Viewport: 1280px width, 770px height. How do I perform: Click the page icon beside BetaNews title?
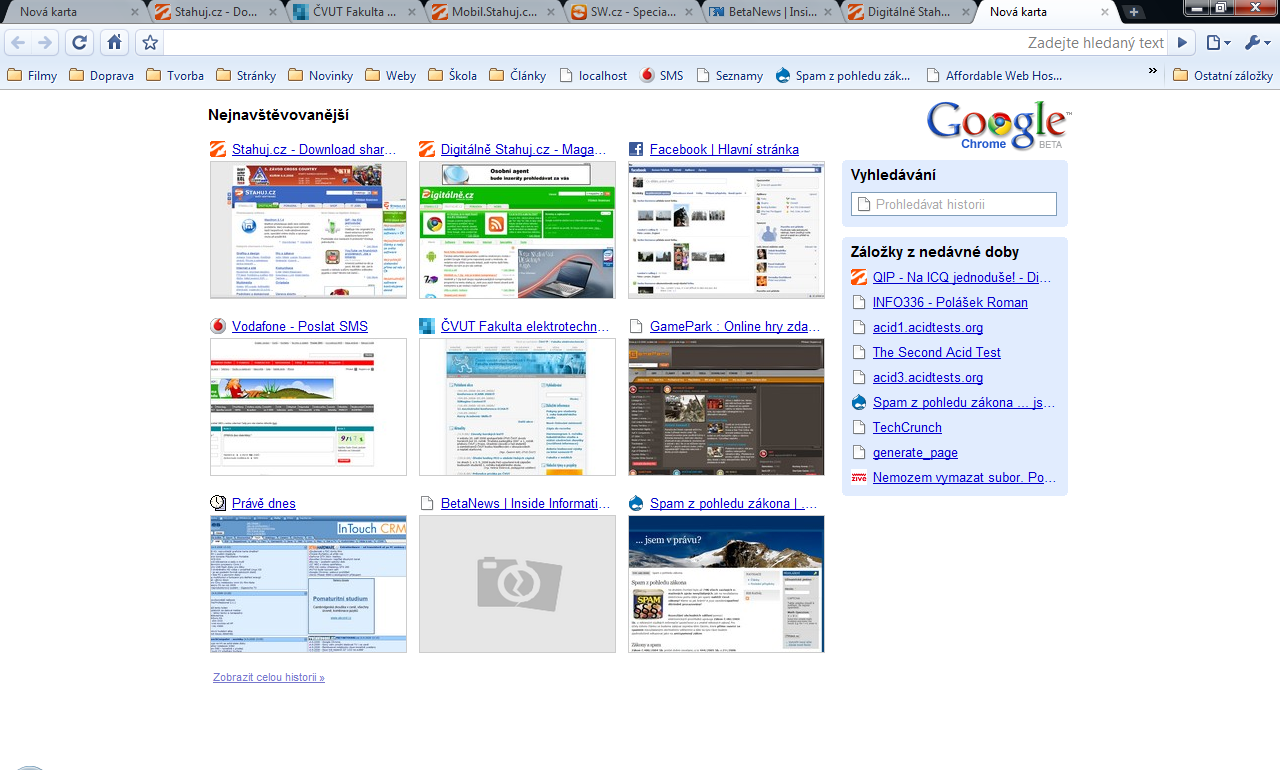click(427, 503)
